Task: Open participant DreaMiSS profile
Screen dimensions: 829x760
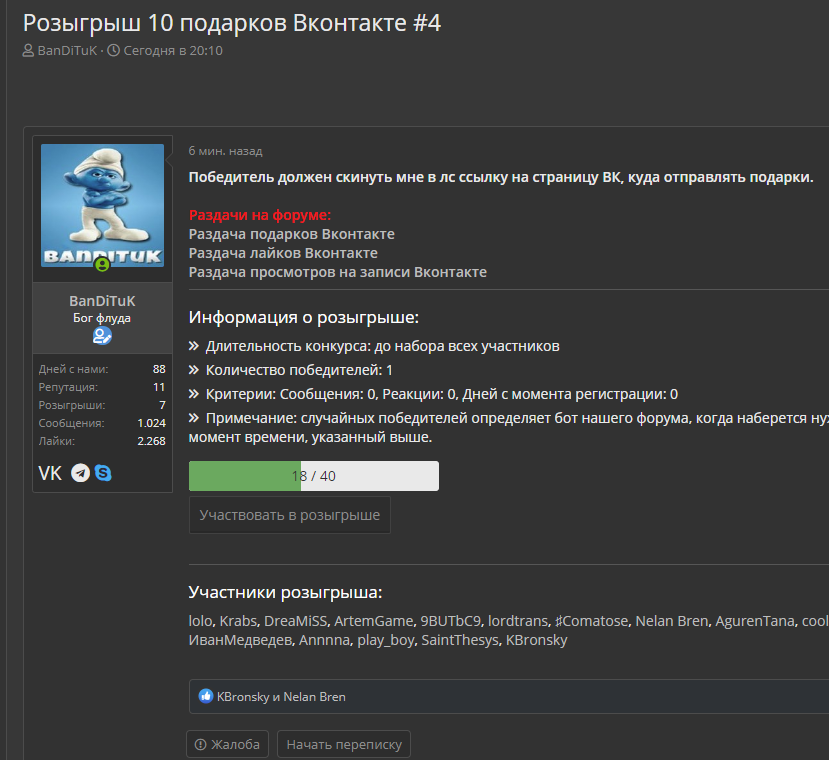Action: point(296,621)
